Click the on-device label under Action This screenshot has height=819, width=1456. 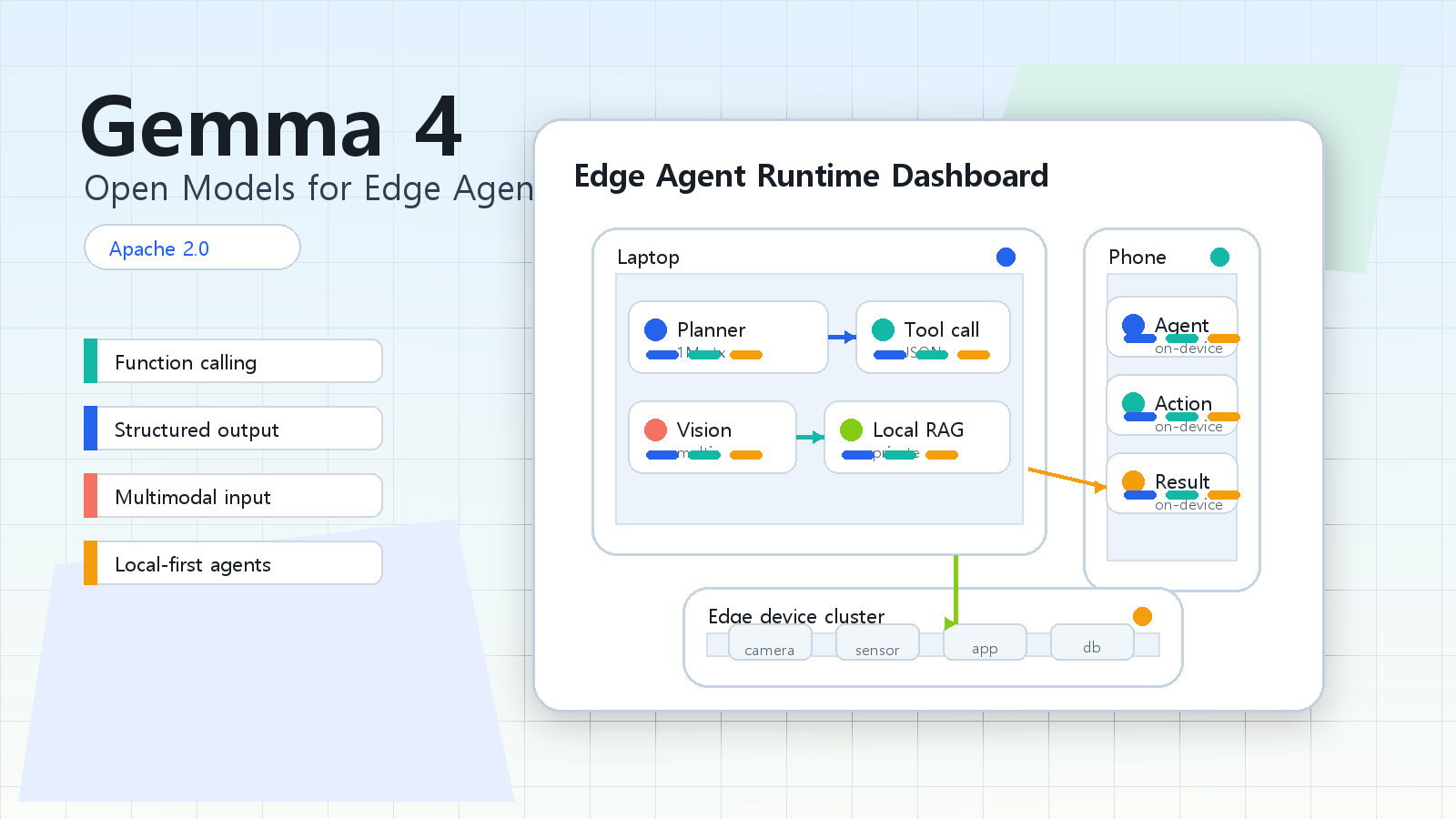tap(1188, 427)
